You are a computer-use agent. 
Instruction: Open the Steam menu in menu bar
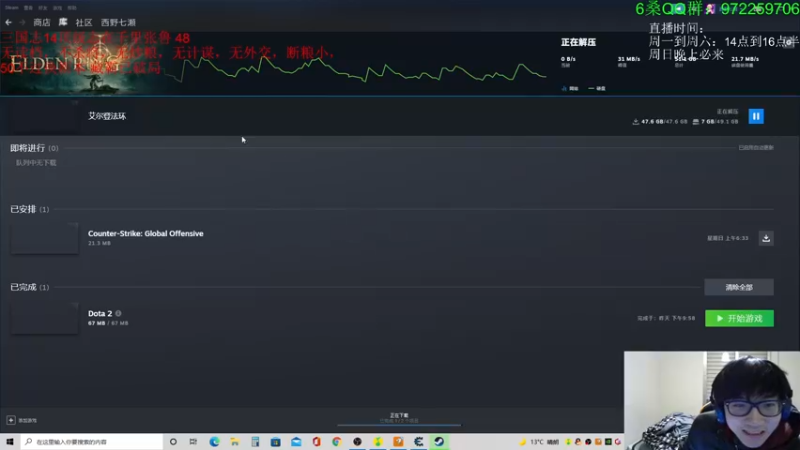11,8
